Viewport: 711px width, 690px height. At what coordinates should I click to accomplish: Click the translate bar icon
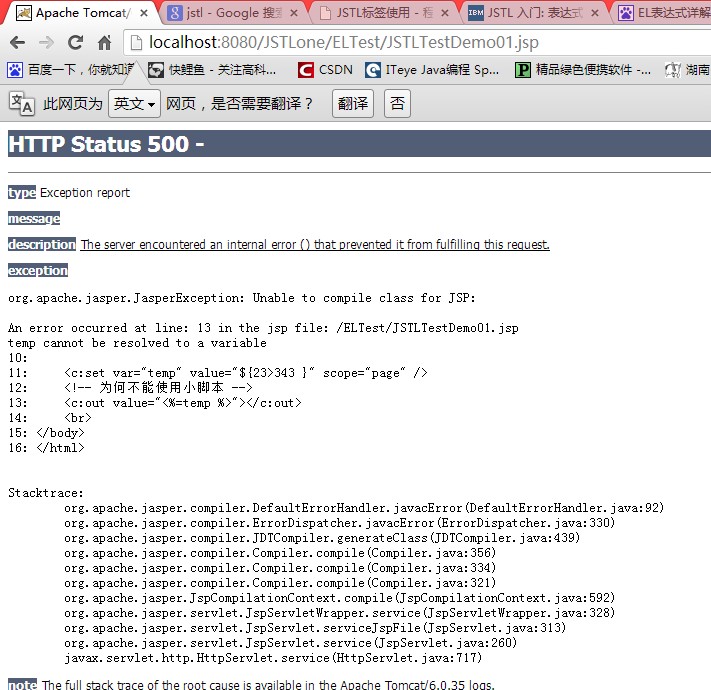21,104
